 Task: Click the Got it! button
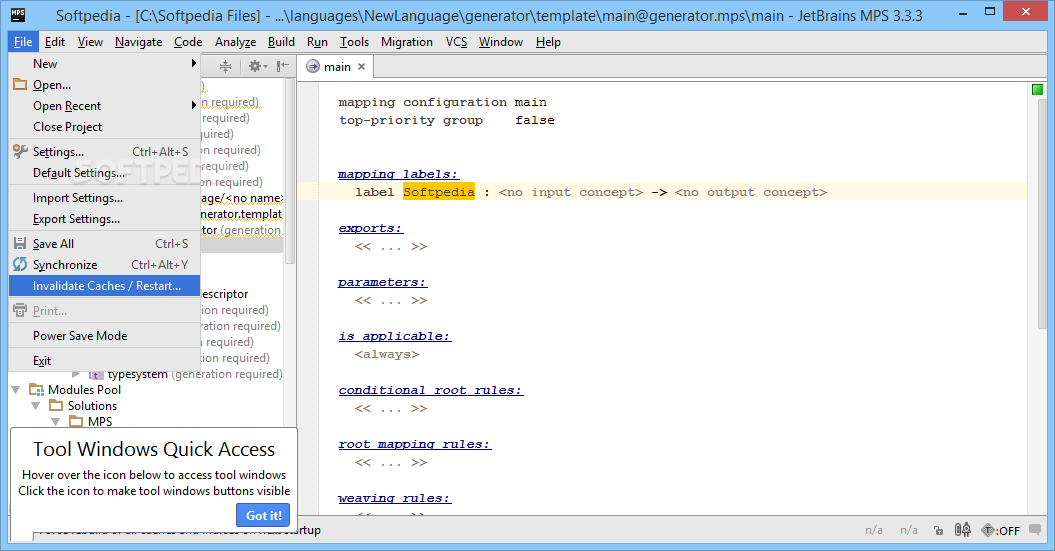coord(263,515)
